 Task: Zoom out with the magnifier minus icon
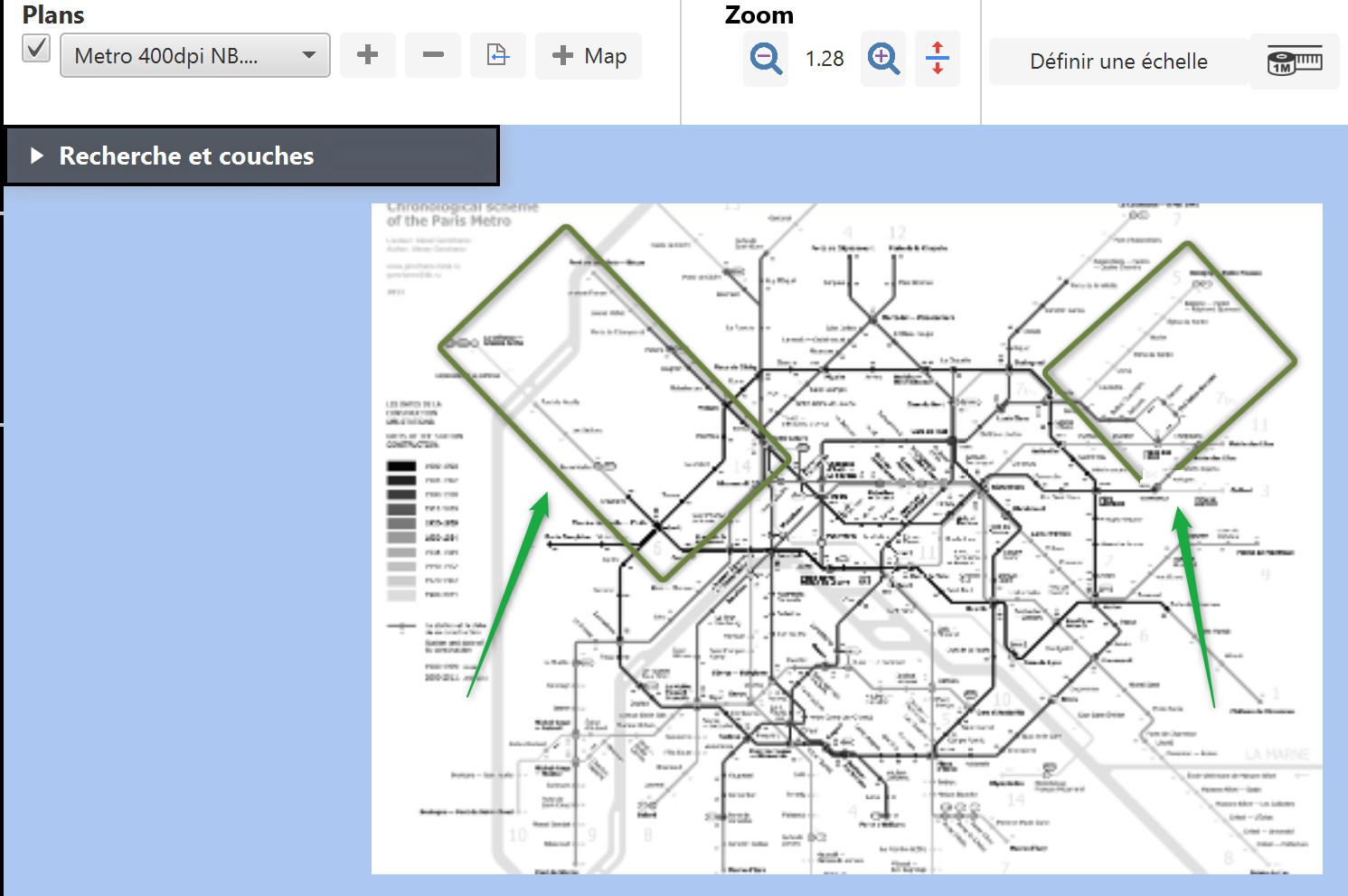click(x=766, y=59)
